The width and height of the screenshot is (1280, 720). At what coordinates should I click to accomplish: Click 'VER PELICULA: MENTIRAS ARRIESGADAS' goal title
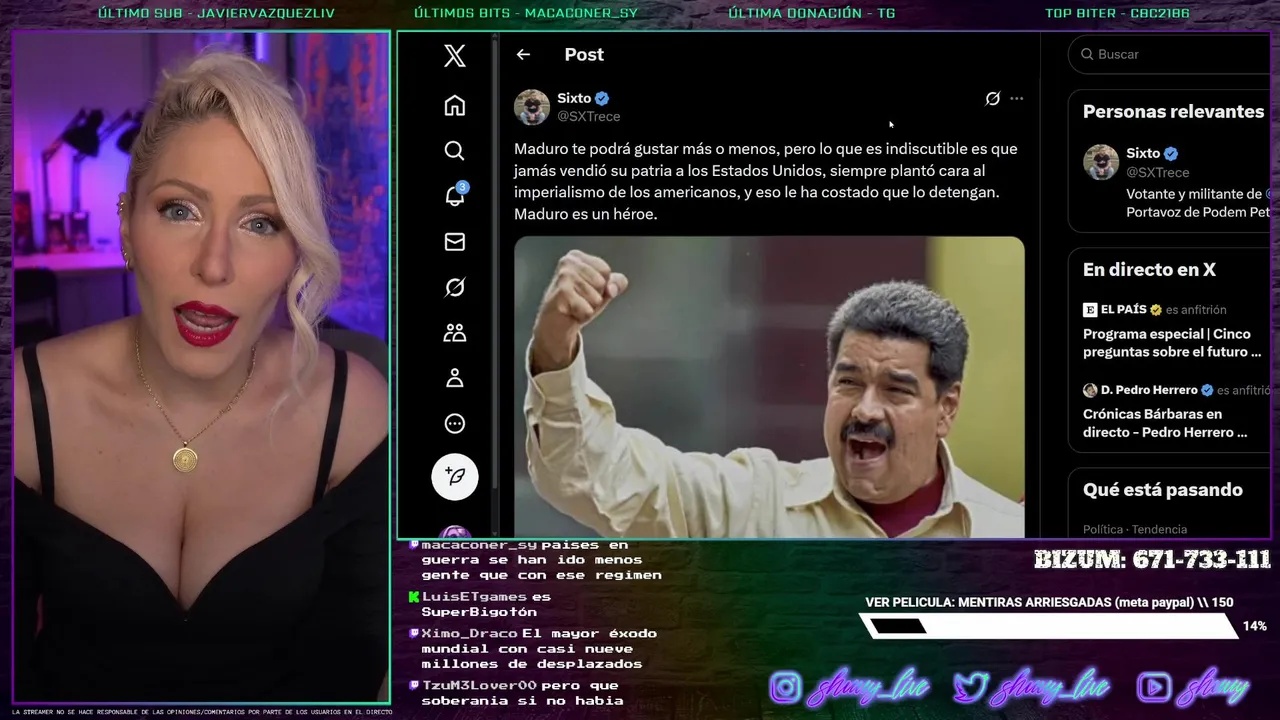tap(1049, 602)
